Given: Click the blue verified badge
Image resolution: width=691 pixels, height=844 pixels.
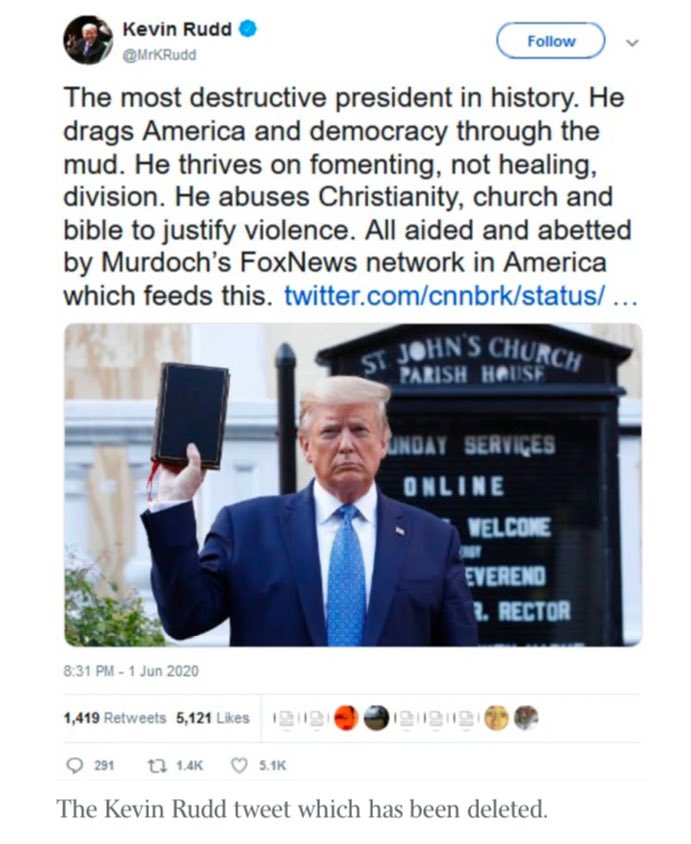Looking at the screenshot, I should click(x=249, y=30).
